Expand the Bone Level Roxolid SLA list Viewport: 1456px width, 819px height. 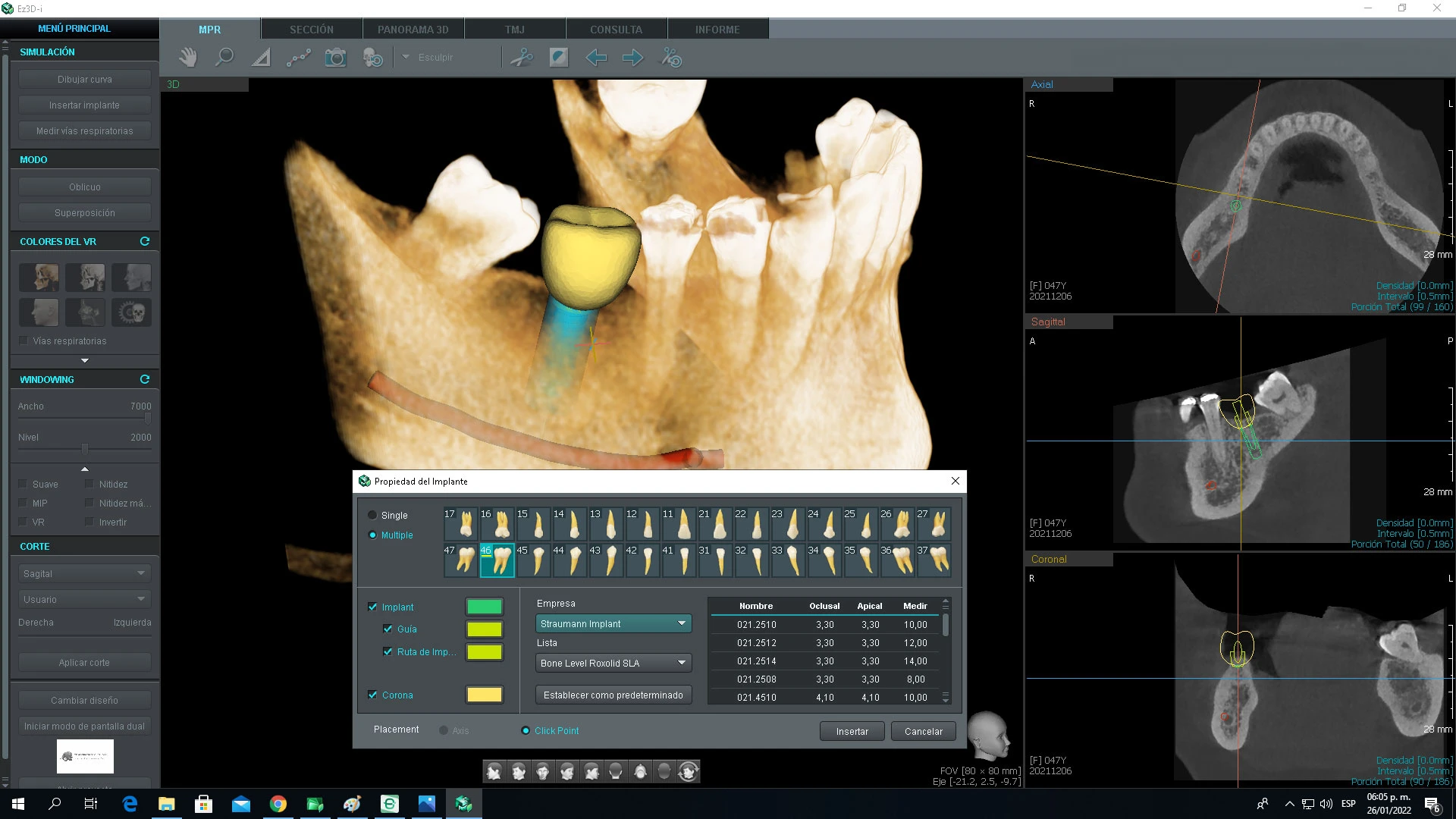613,663
